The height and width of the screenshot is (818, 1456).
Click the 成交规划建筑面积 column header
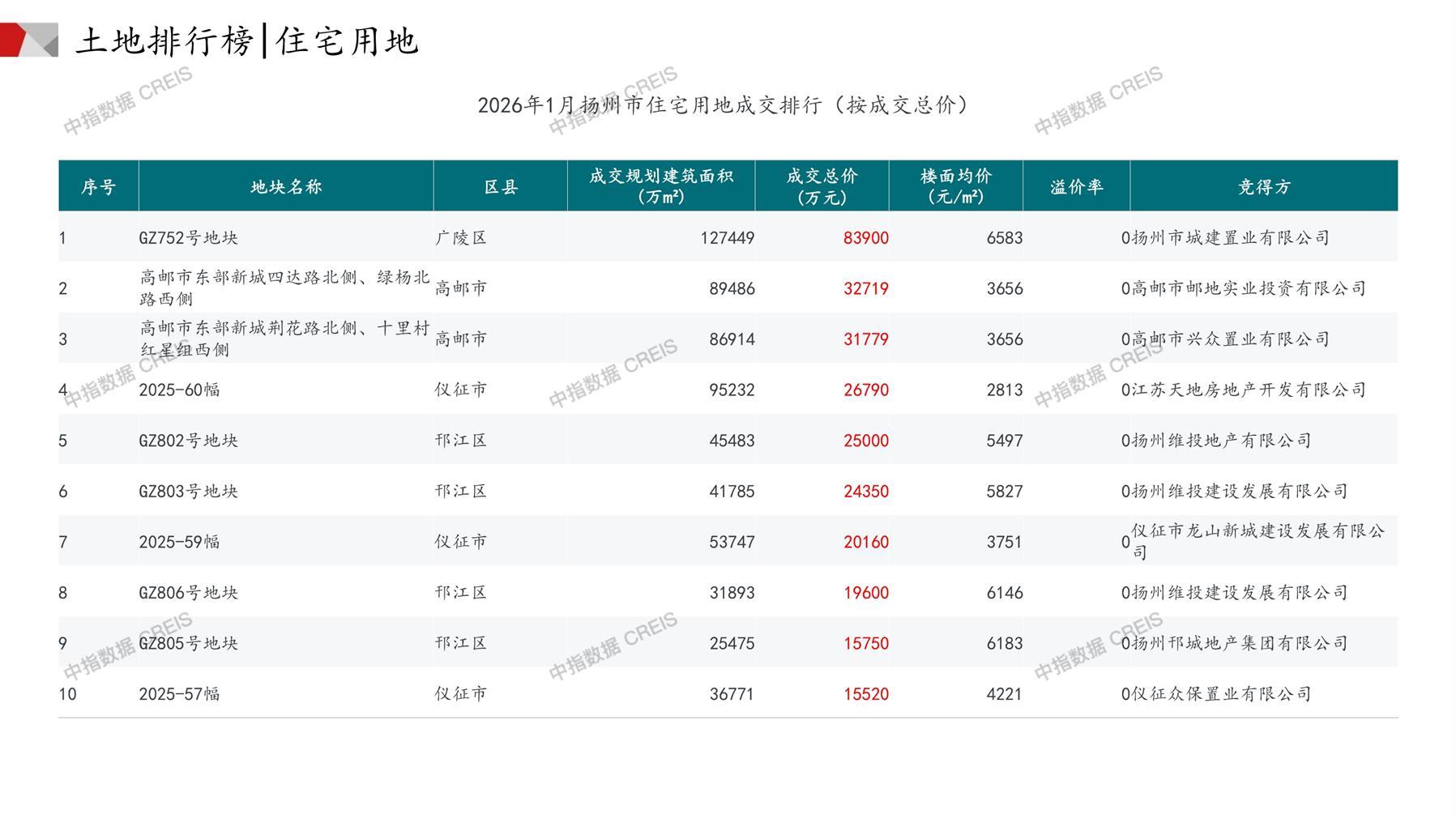(x=660, y=186)
